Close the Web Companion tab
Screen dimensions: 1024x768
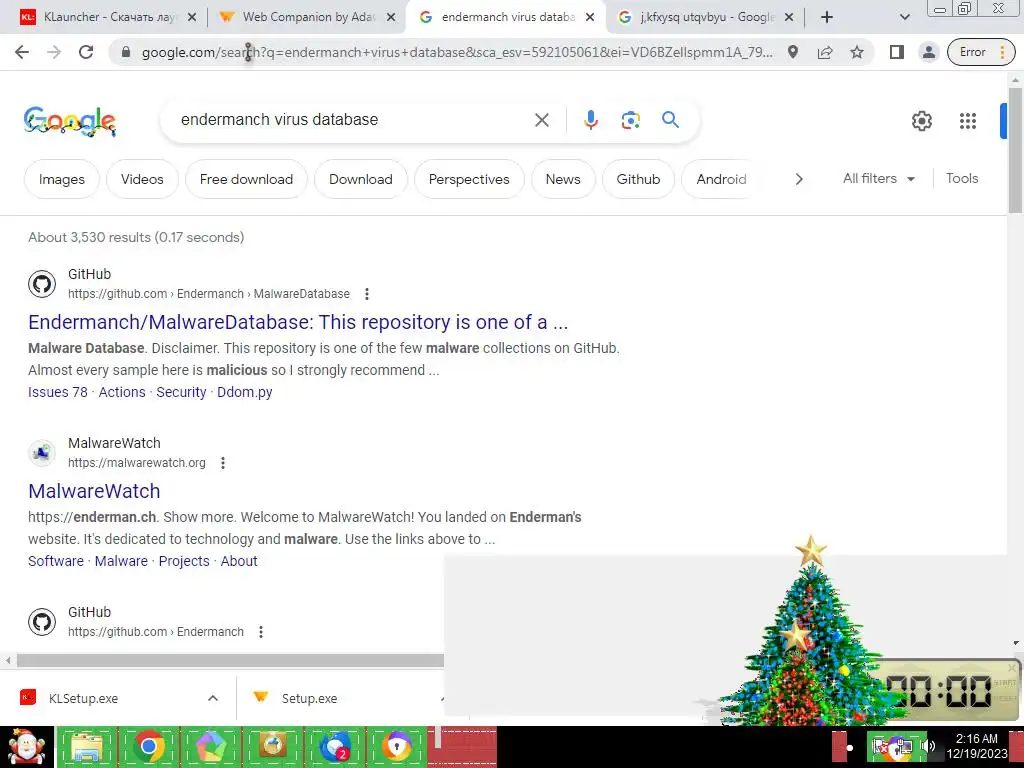(x=391, y=18)
